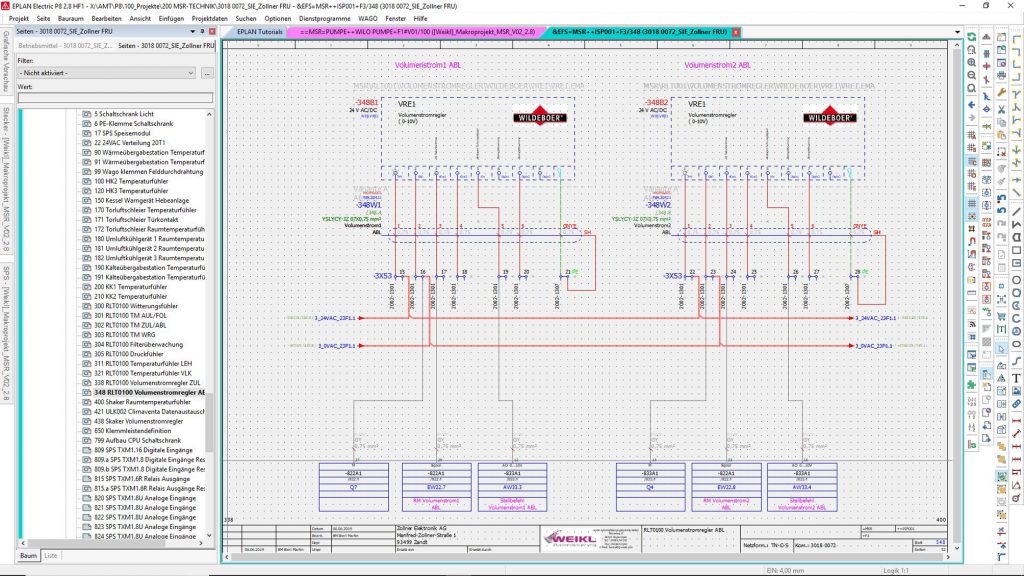1024x576 pixels.
Task: Unpin the Seiten navigator panel pushpin
Action: 202,30
